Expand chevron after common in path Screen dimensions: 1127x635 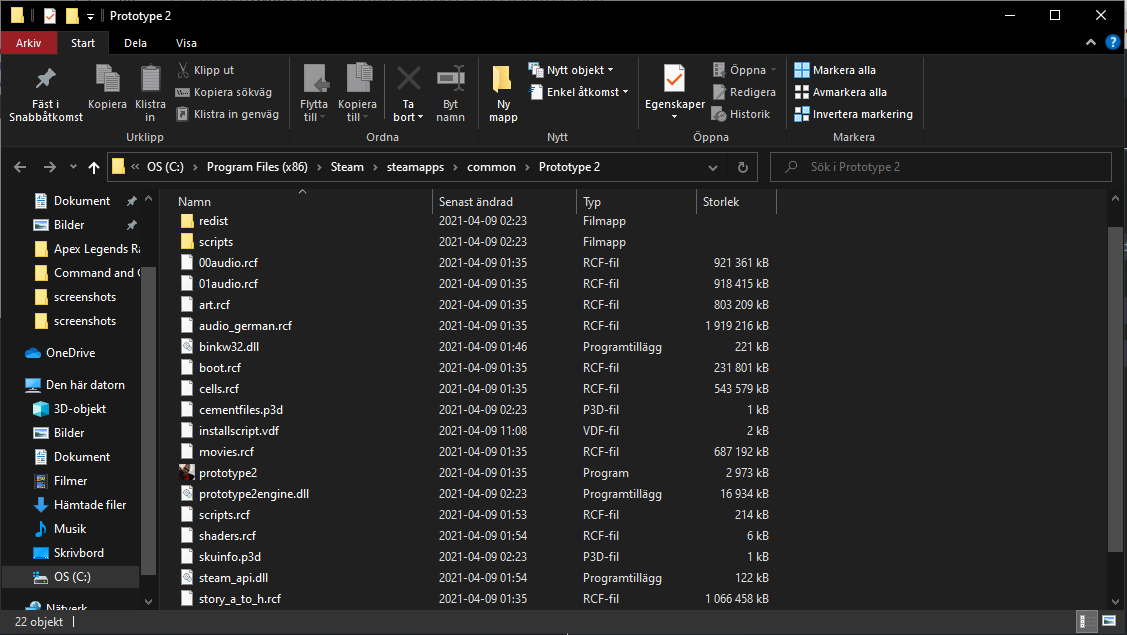[x=527, y=167]
